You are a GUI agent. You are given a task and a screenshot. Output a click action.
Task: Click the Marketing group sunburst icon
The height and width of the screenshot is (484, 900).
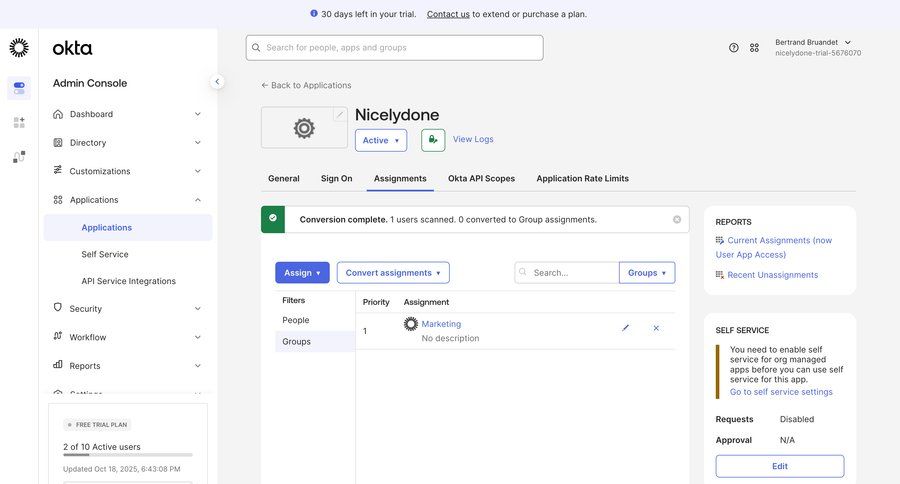[410, 324]
